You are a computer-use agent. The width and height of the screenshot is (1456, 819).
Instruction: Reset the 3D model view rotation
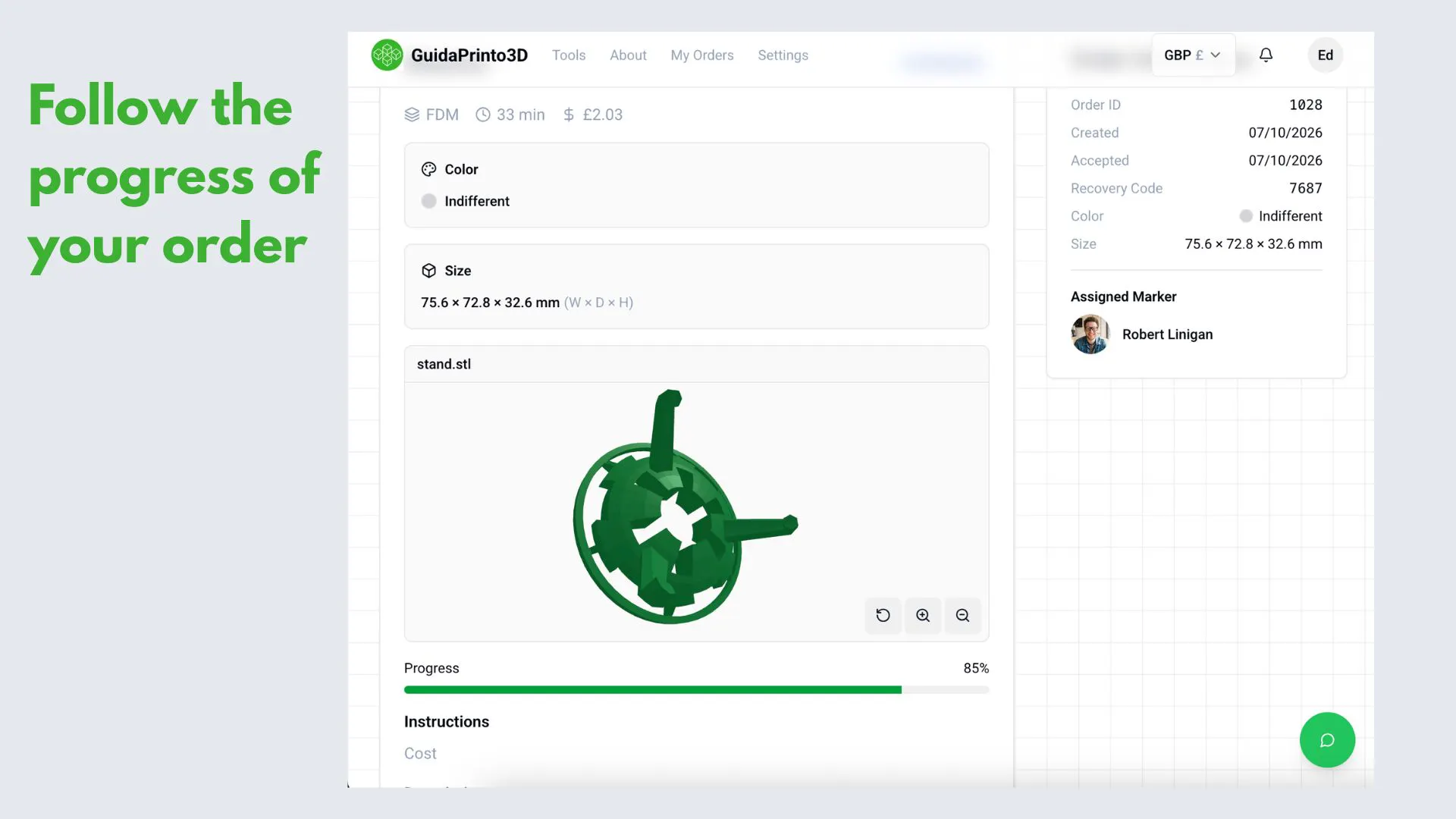tap(883, 616)
